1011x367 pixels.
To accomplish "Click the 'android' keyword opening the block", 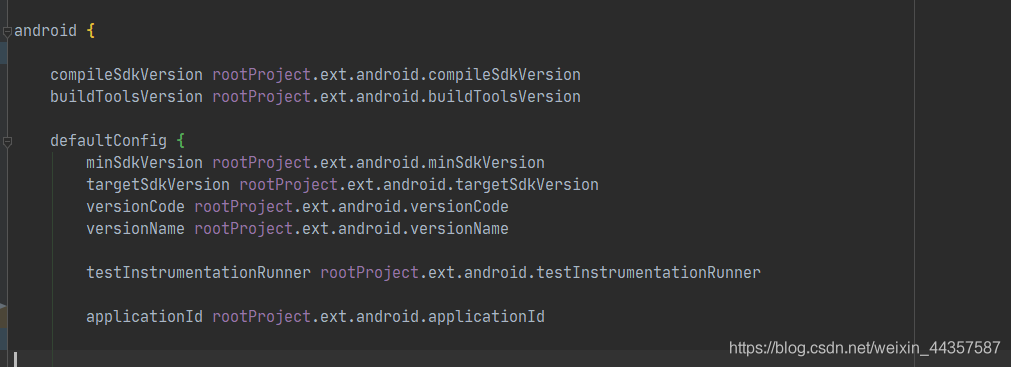I will pos(45,31).
